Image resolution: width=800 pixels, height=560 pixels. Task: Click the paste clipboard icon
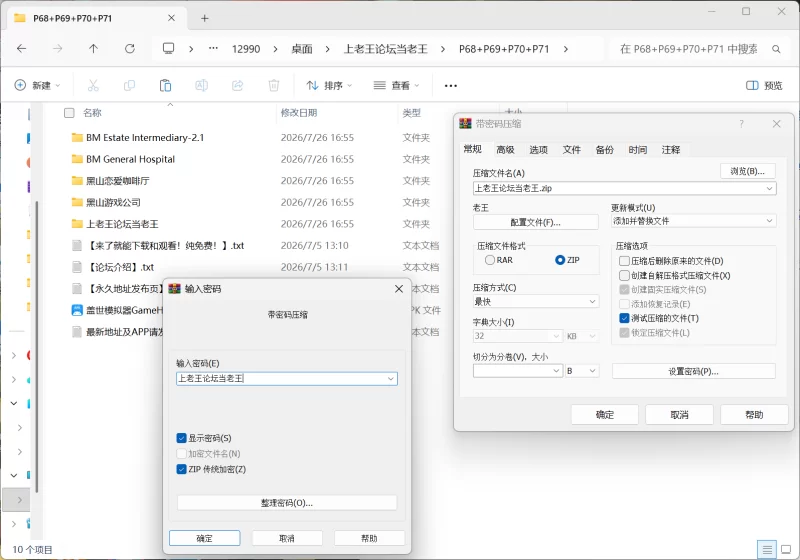[165, 85]
